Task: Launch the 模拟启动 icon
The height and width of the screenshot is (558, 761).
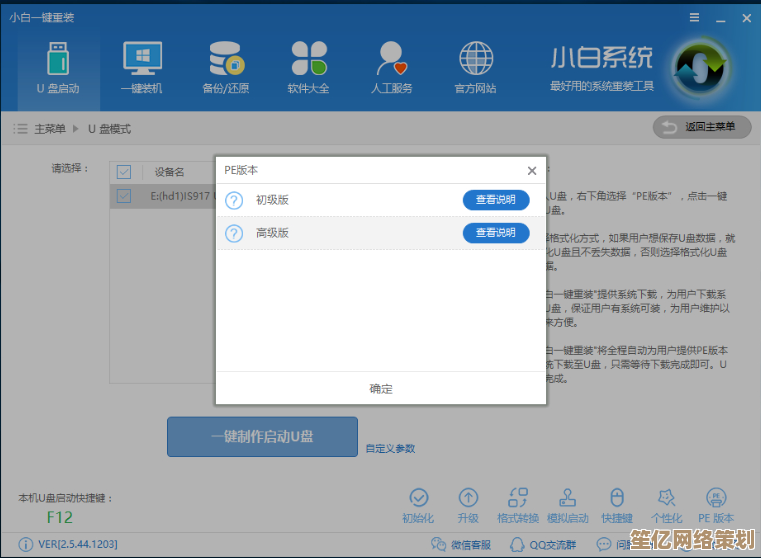Action: [567, 498]
